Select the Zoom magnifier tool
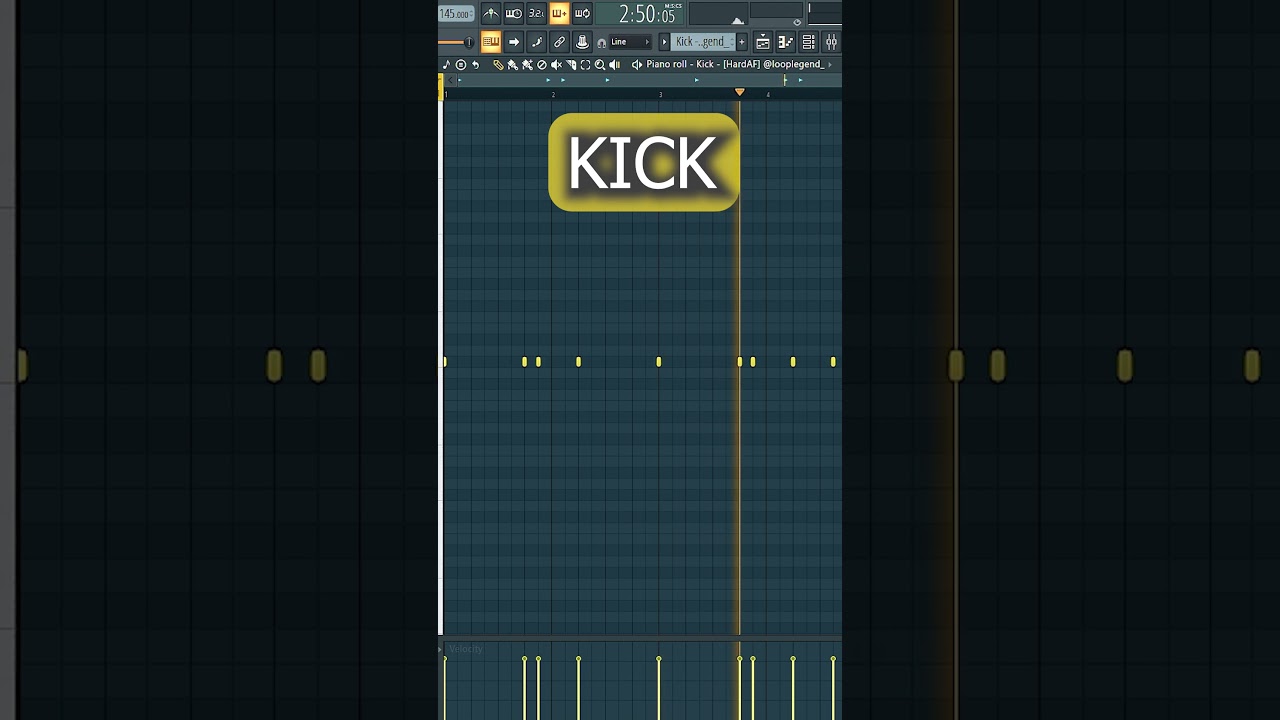 600,65
